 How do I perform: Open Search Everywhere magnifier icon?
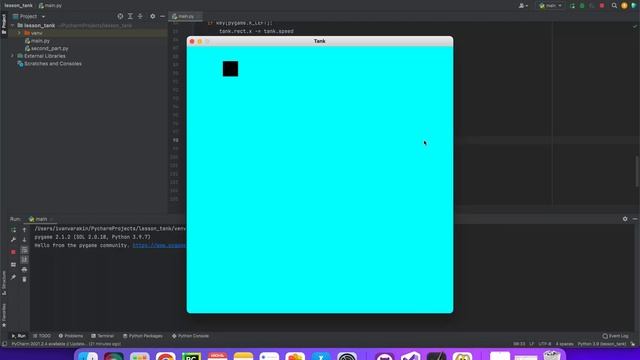point(614,6)
